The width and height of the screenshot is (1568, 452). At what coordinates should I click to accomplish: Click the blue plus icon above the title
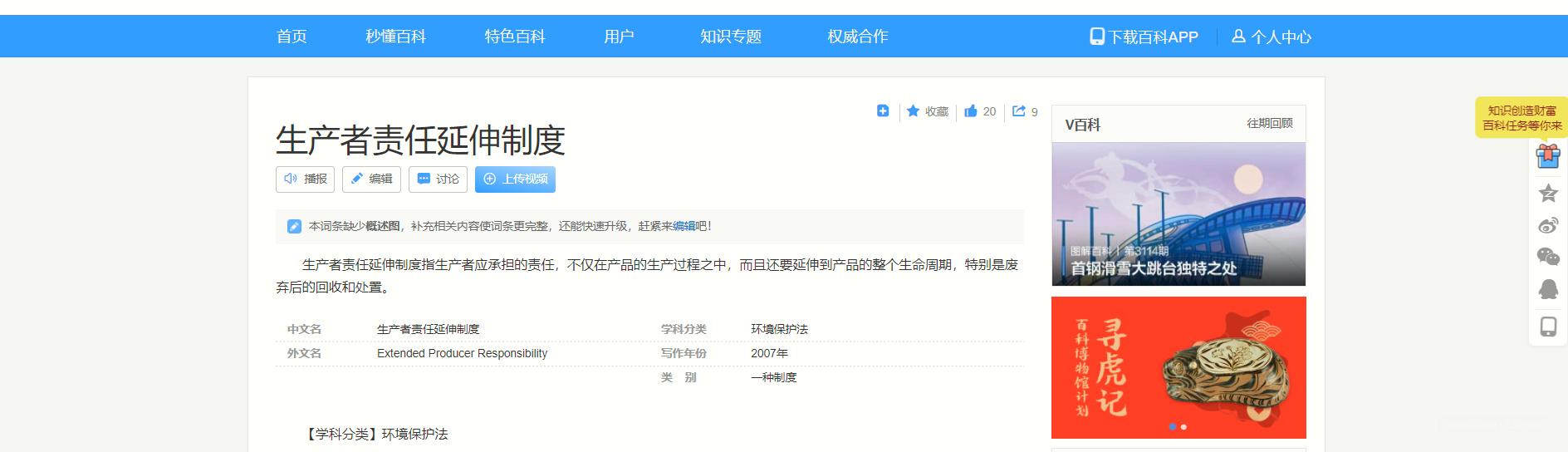[883, 111]
